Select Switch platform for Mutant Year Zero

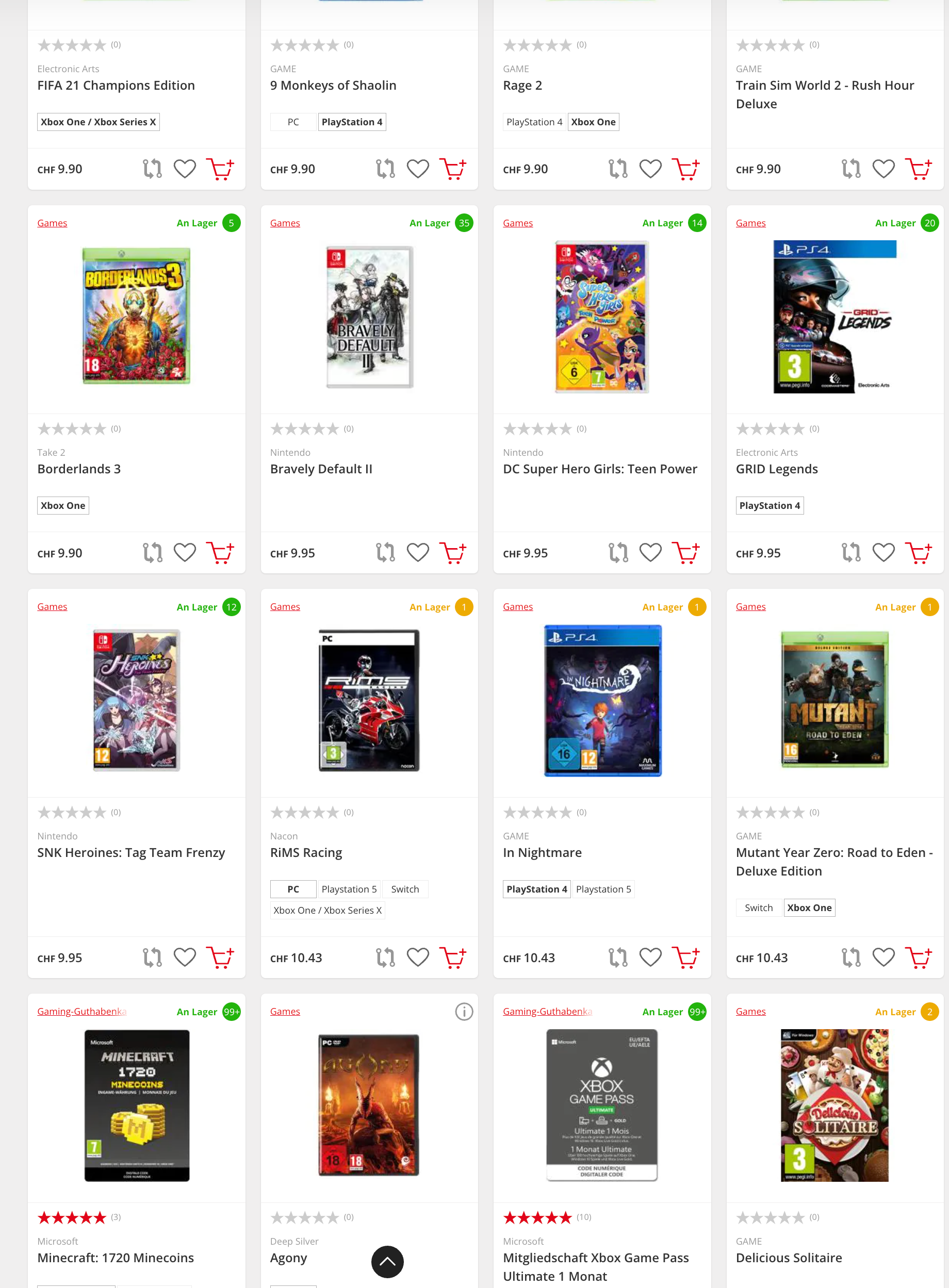click(x=758, y=907)
